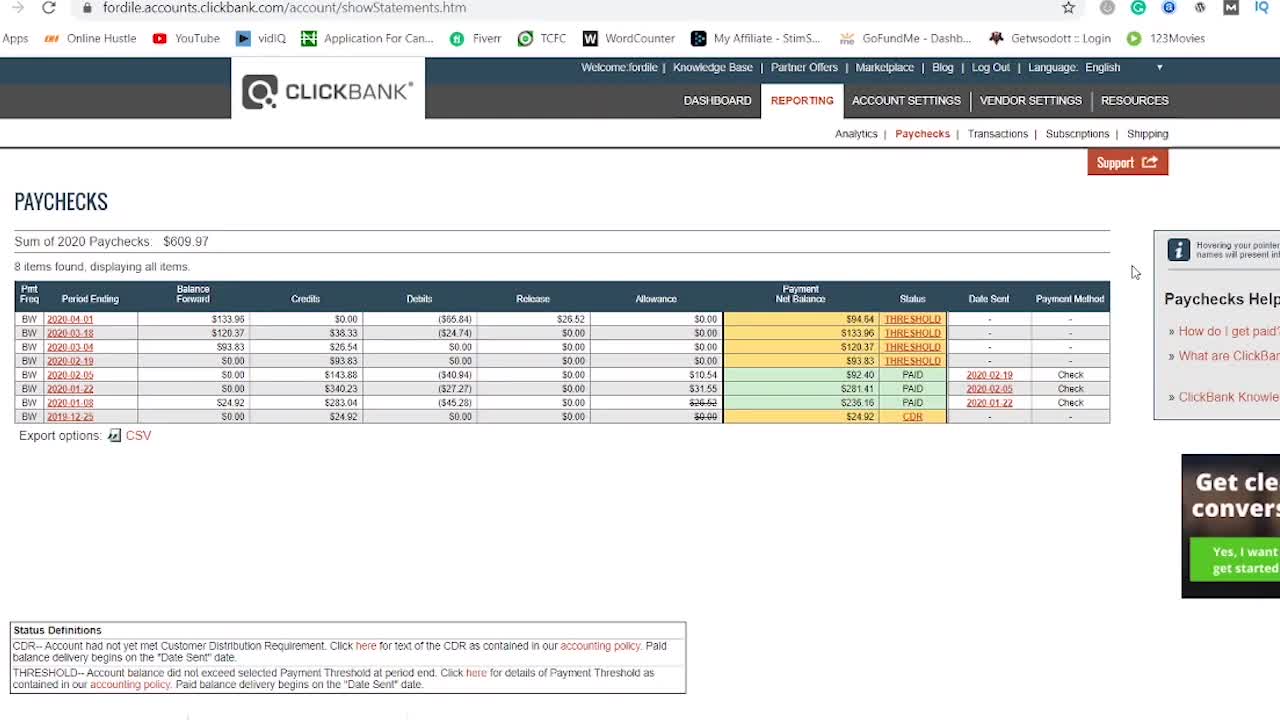
Task: Go to the Dashboard tab
Action: tap(717, 101)
